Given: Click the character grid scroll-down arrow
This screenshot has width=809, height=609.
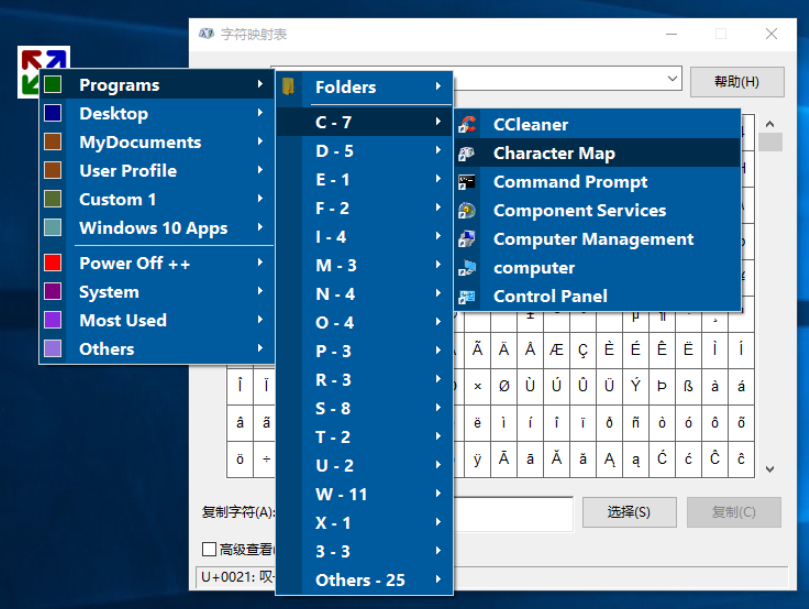Looking at the screenshot, I should tap(770, 469).
